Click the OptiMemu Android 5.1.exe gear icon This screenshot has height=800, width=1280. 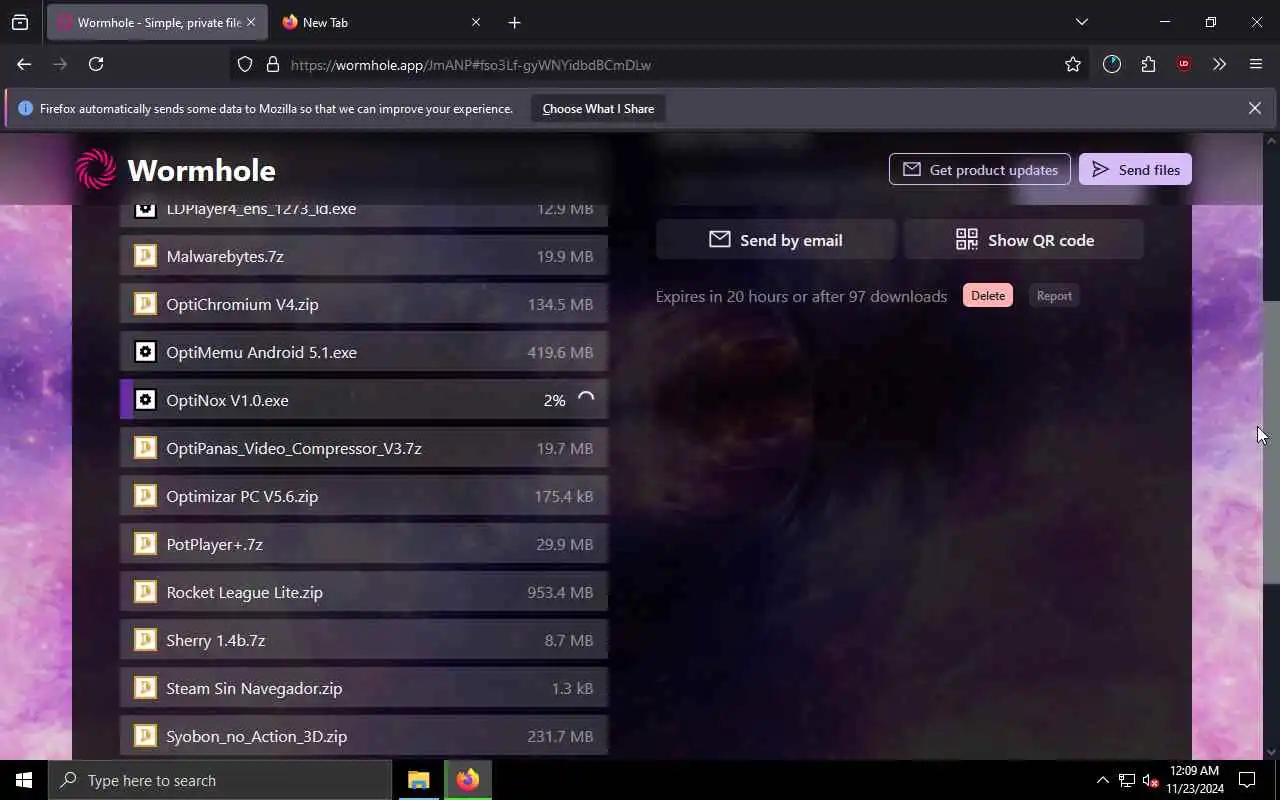coord(145,352)
